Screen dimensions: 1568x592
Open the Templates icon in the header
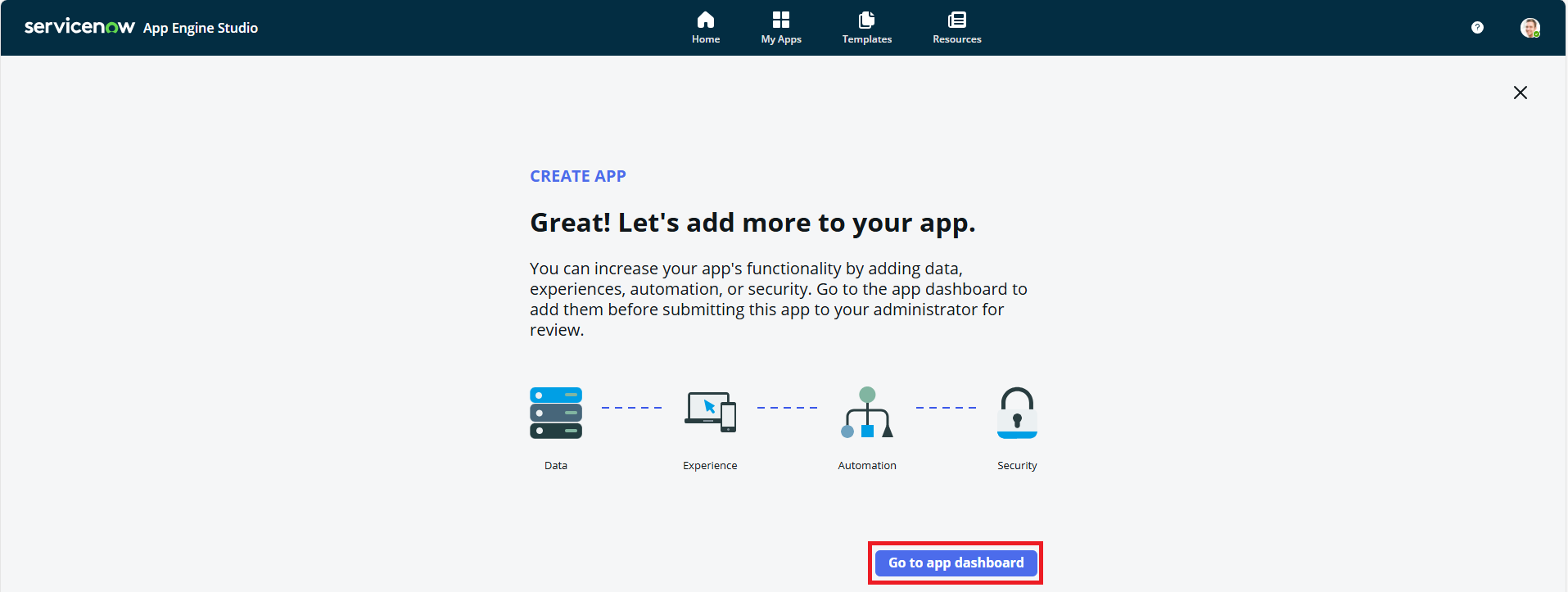(866, 20)
